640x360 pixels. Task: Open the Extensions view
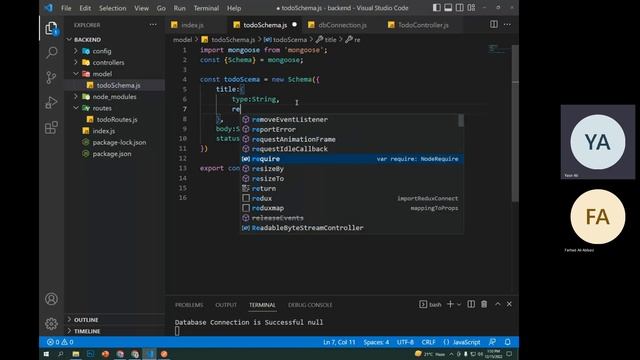pos(51,128)
